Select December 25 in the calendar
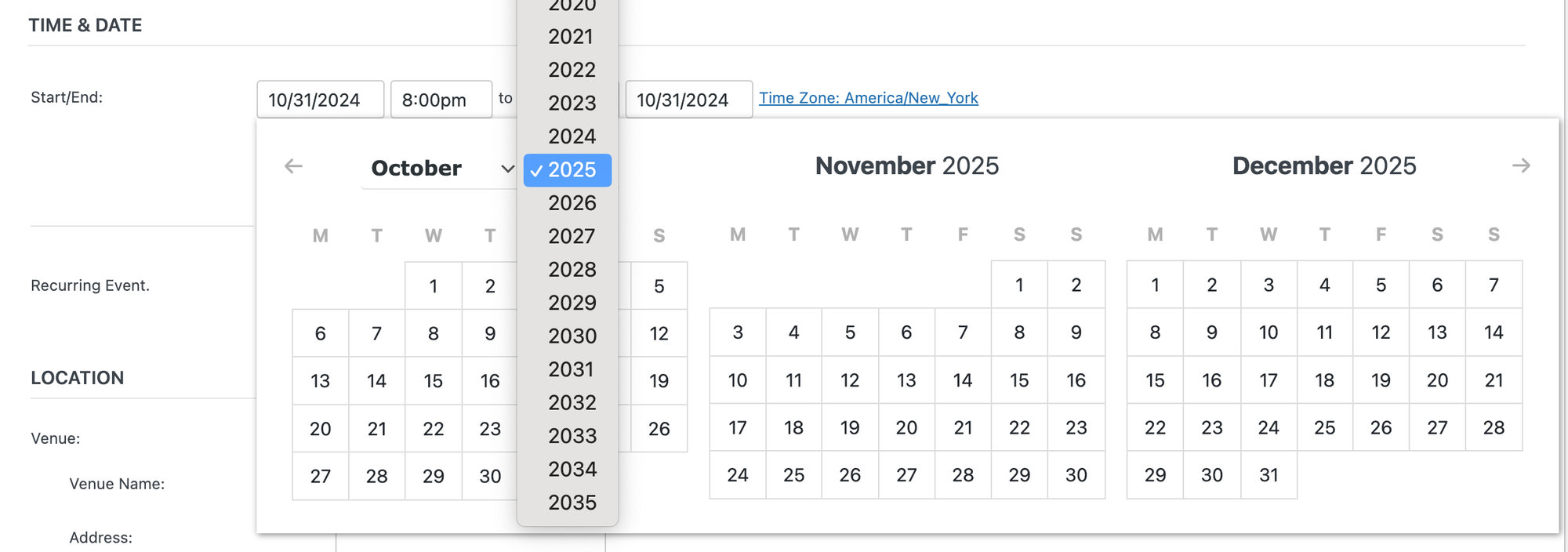The image size is (1568, 552). coord(1324,427)
